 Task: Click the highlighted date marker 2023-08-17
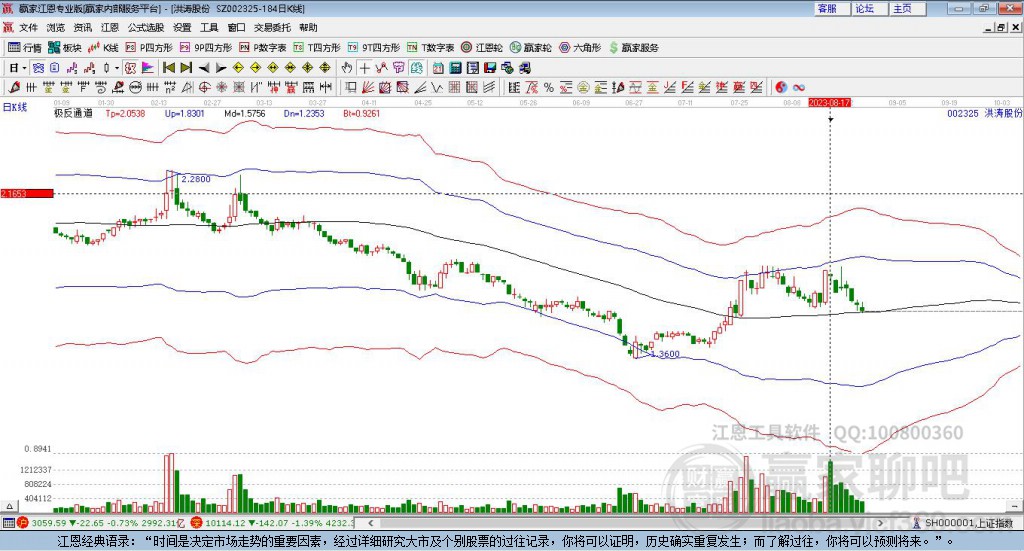tap(829, 102)
